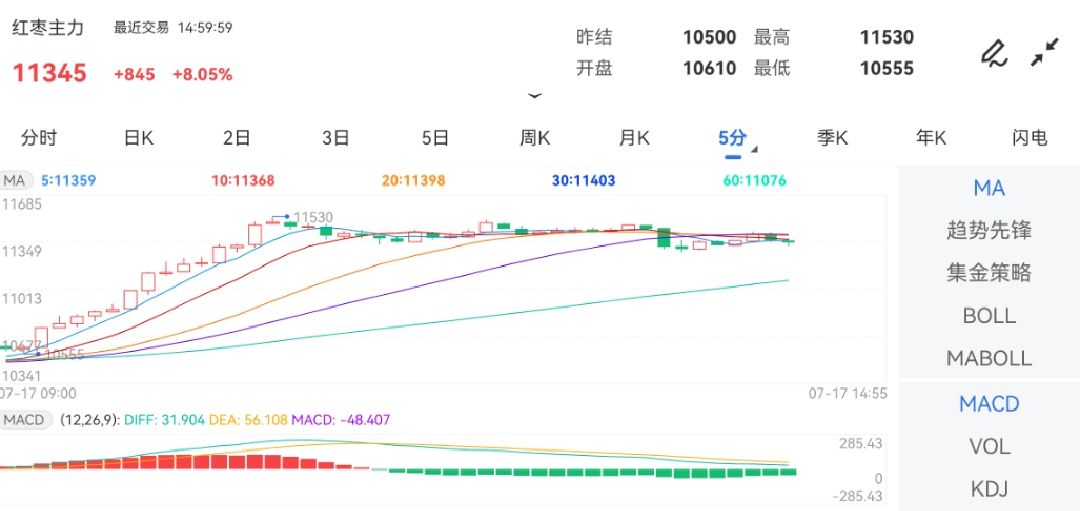Switch to the 日K tab

[x=138, y=138]
